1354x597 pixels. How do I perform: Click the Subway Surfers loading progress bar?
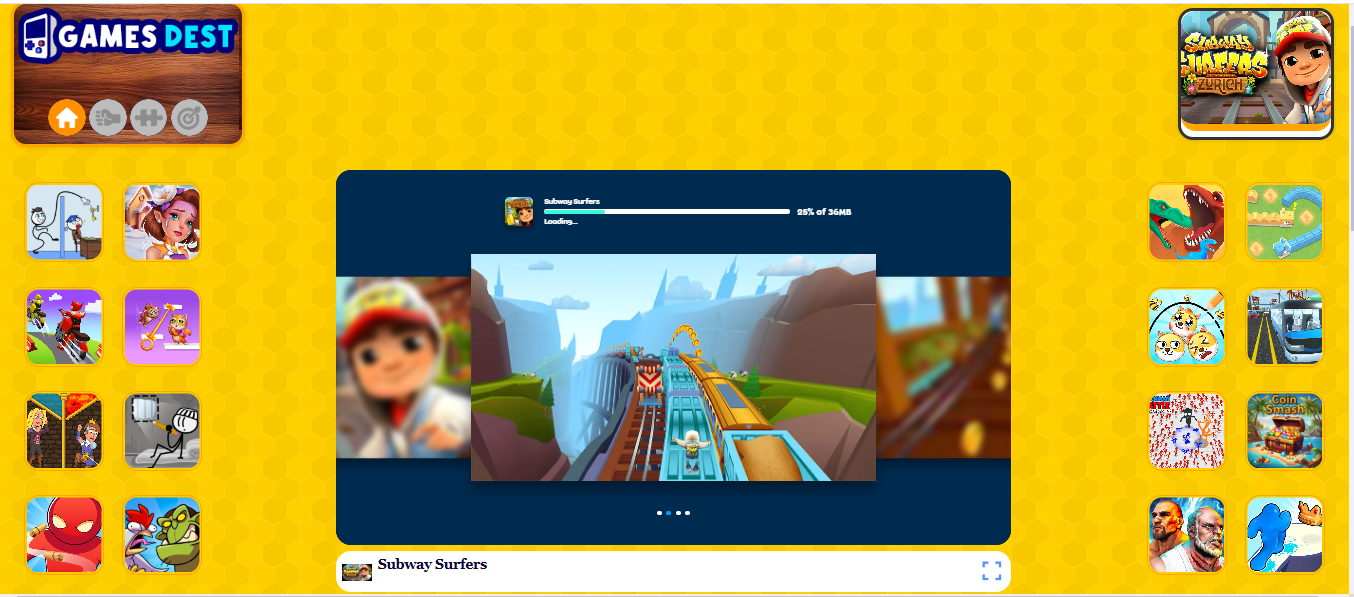click(666, 212)
